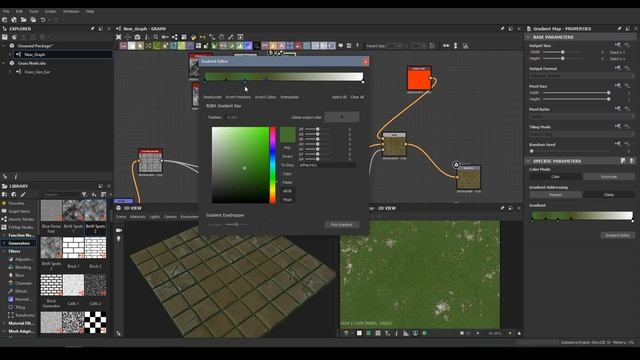Click the green curve node icon in node bar
The image size is (640, 360).
tap(157, 46)
